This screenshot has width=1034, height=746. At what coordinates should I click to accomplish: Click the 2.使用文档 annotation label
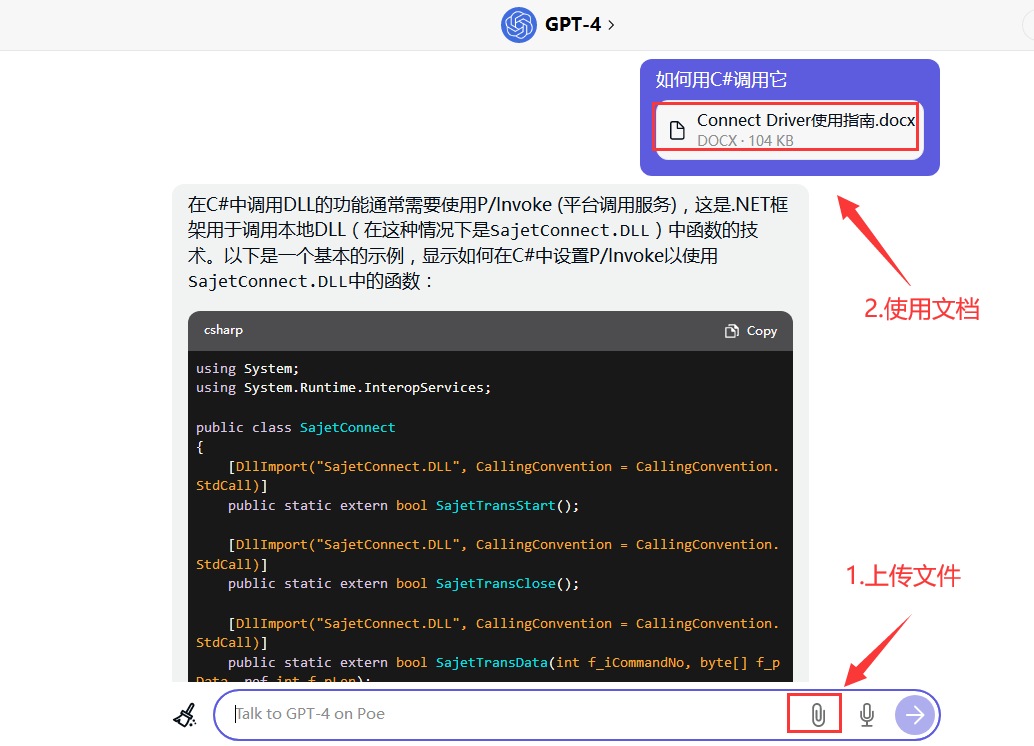click(921, 309)
